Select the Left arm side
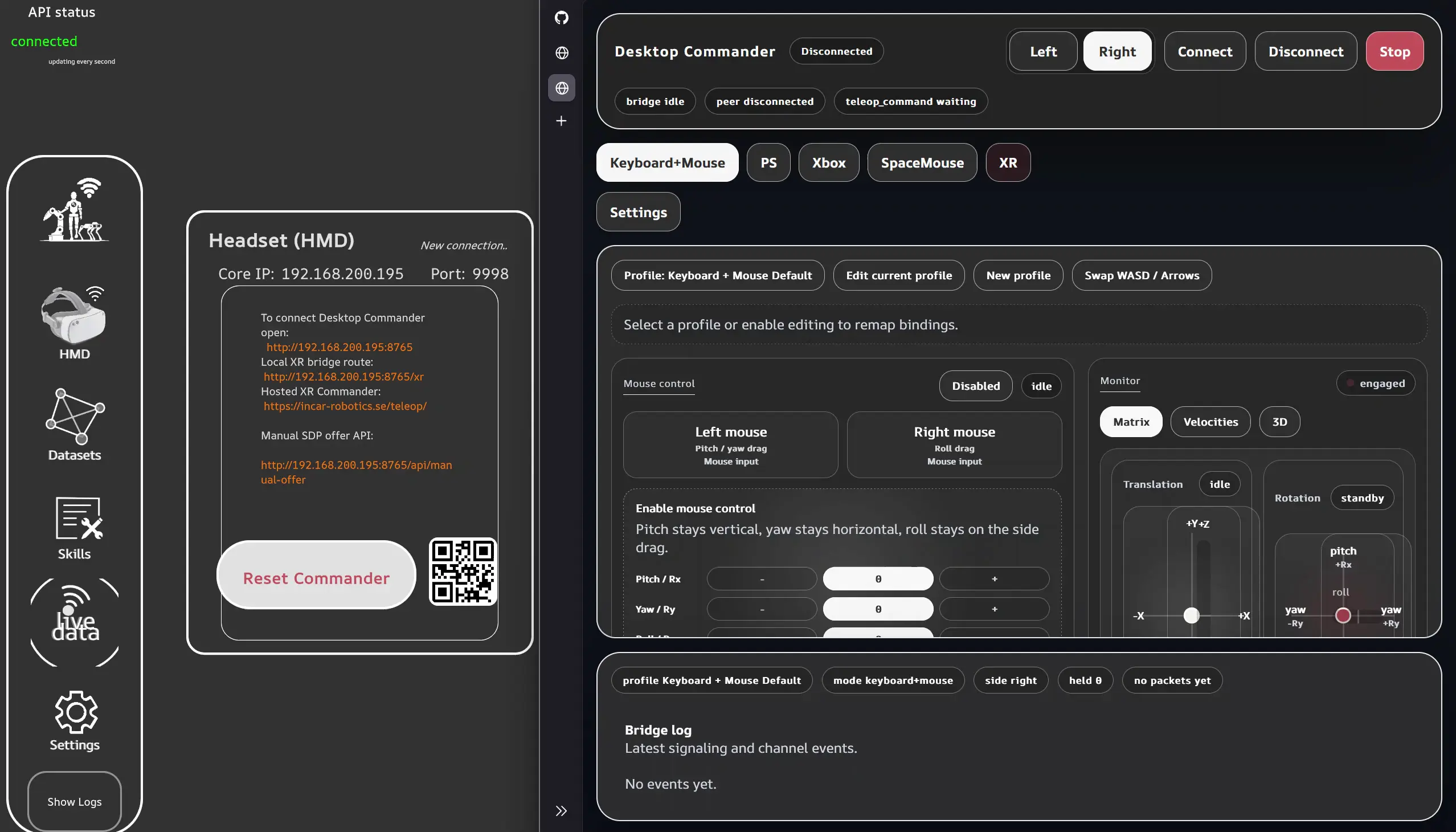The image size is (1456, 832). tap(1043, 51)
